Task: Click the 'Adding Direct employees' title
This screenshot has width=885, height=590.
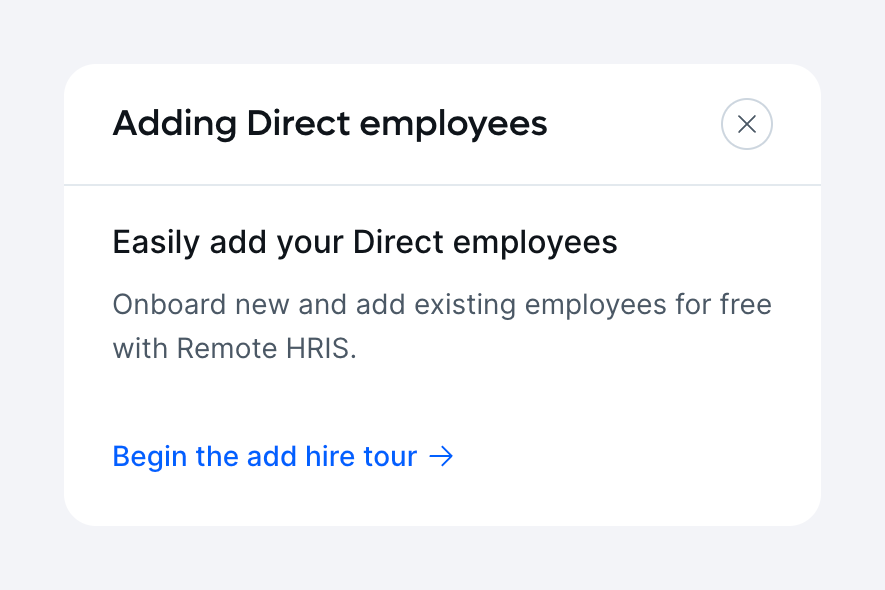Action: point(330,123)
